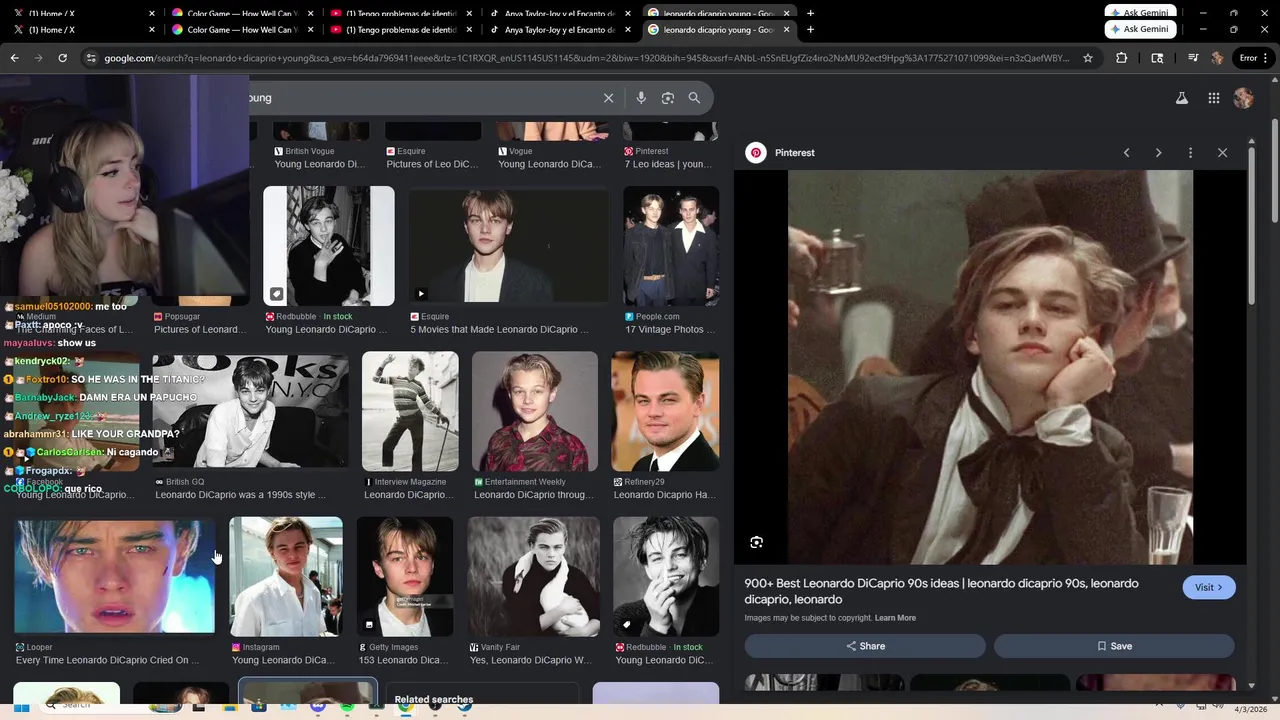The width and height of the screenshot is (1280, 720).
Task: Click preview panel scrollbar down arrow
Action: pyautogui.click(x=1251, y=685)
